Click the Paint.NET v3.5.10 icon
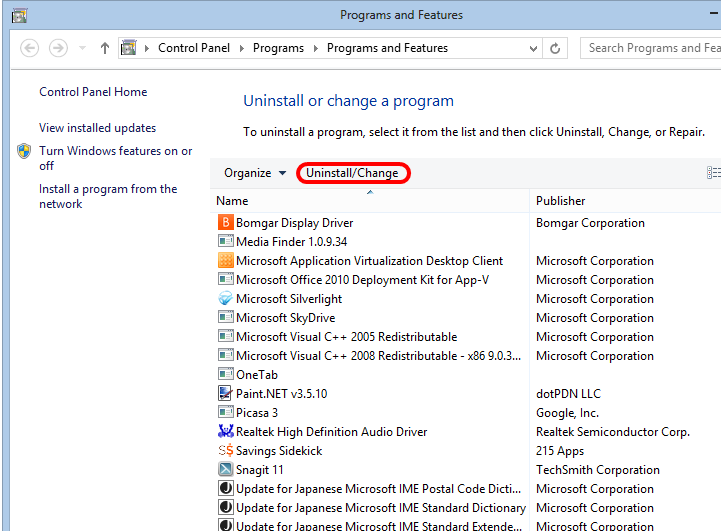 pyautogui.click(x=225, y=394)
